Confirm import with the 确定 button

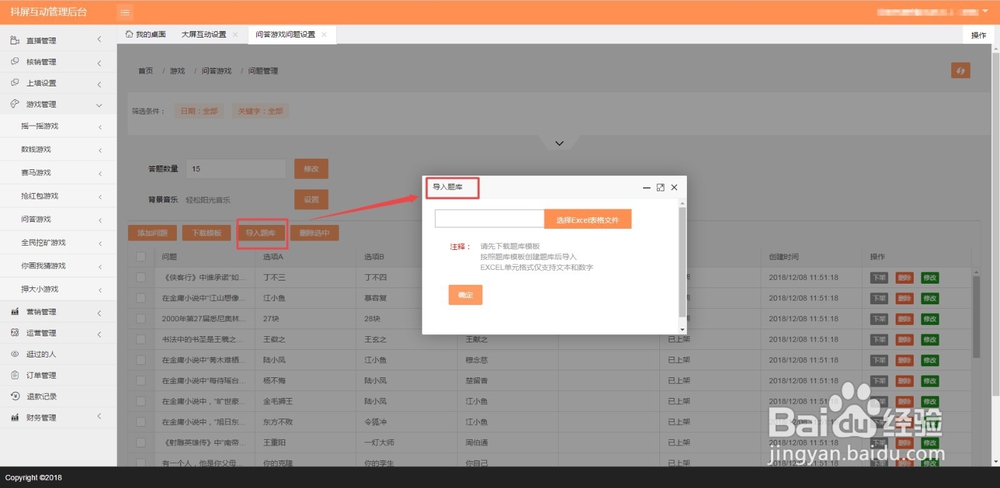click(466, 295)
